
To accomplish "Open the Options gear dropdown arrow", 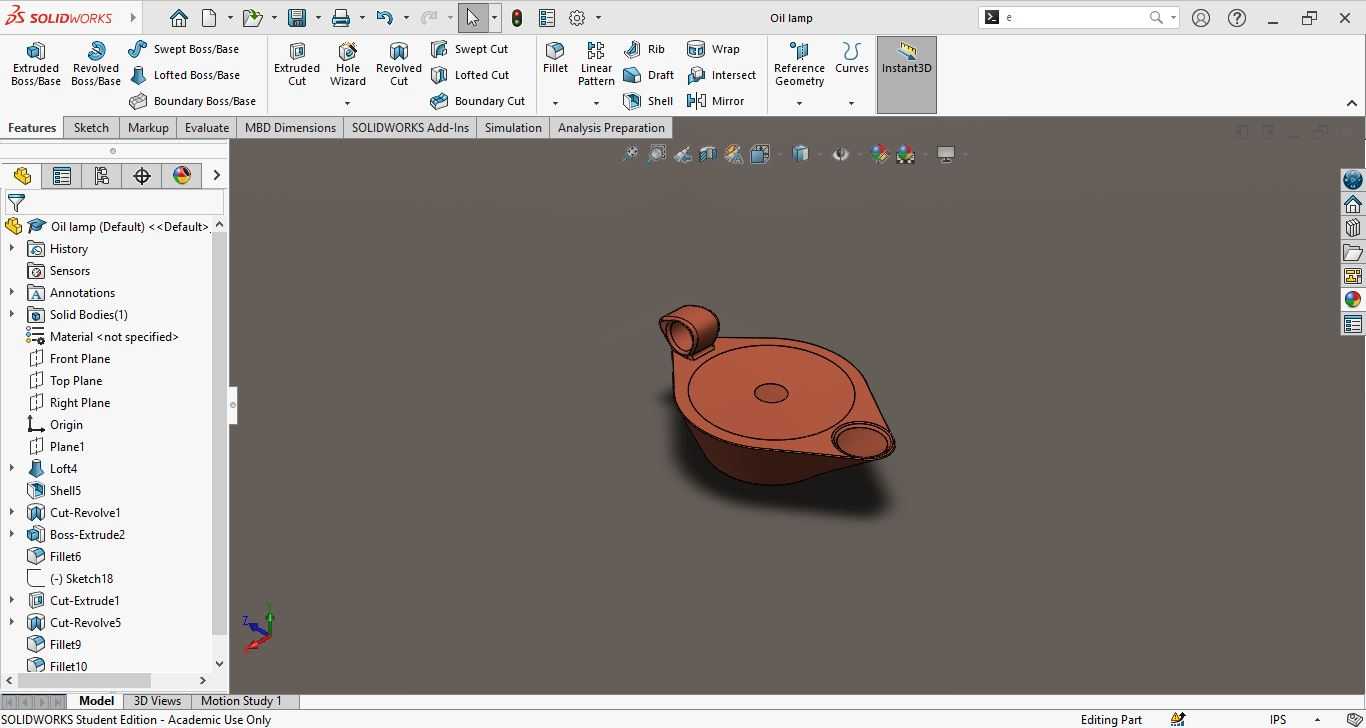I will (x=599, y=18).
